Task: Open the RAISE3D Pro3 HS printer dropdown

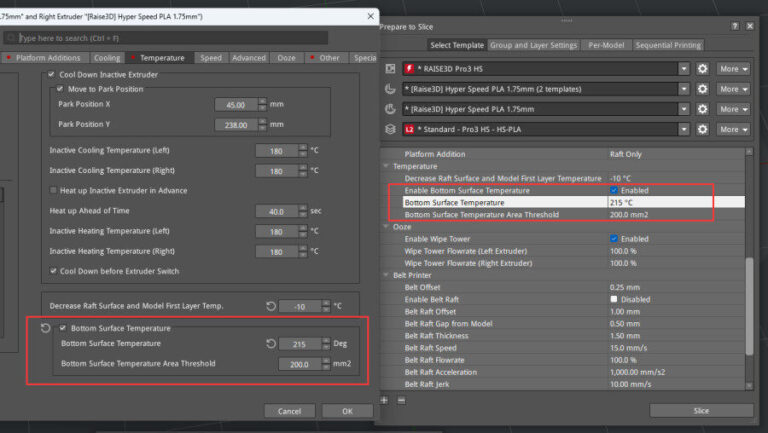Action: click(x=684, y=69)
